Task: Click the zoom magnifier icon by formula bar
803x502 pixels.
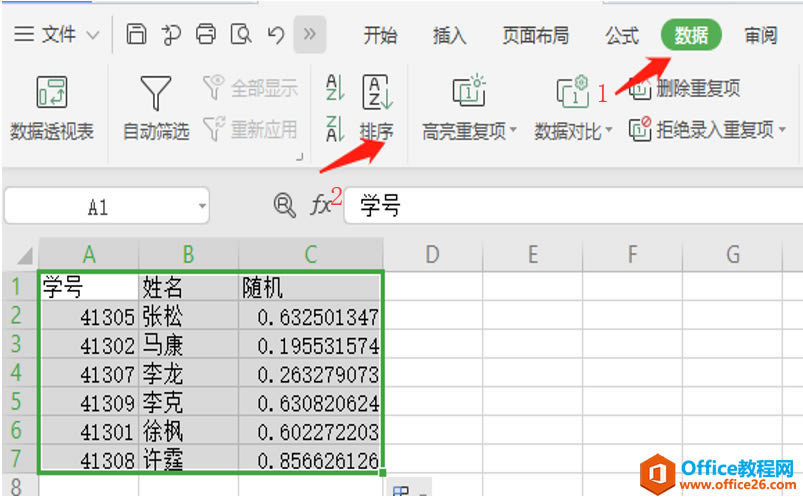Action: pos(284,205)
